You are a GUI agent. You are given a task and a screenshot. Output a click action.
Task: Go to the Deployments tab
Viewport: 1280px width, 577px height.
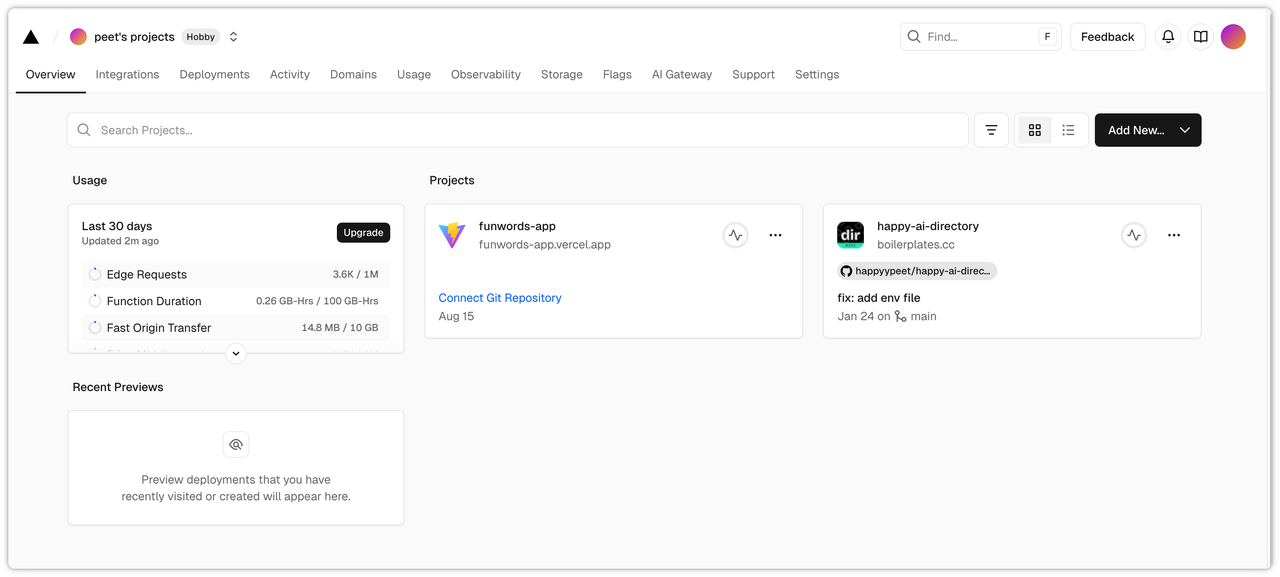point(214,74)
